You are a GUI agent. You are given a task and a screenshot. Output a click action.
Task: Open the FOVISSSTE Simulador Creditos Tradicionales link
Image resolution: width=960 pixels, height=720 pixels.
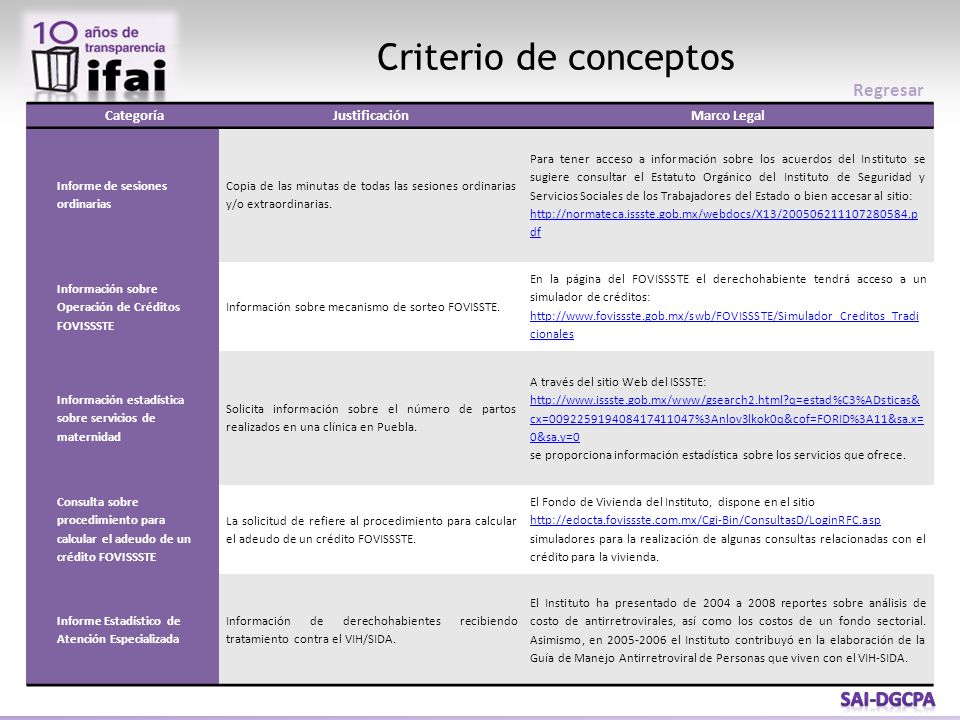click(x=724, y=324)
